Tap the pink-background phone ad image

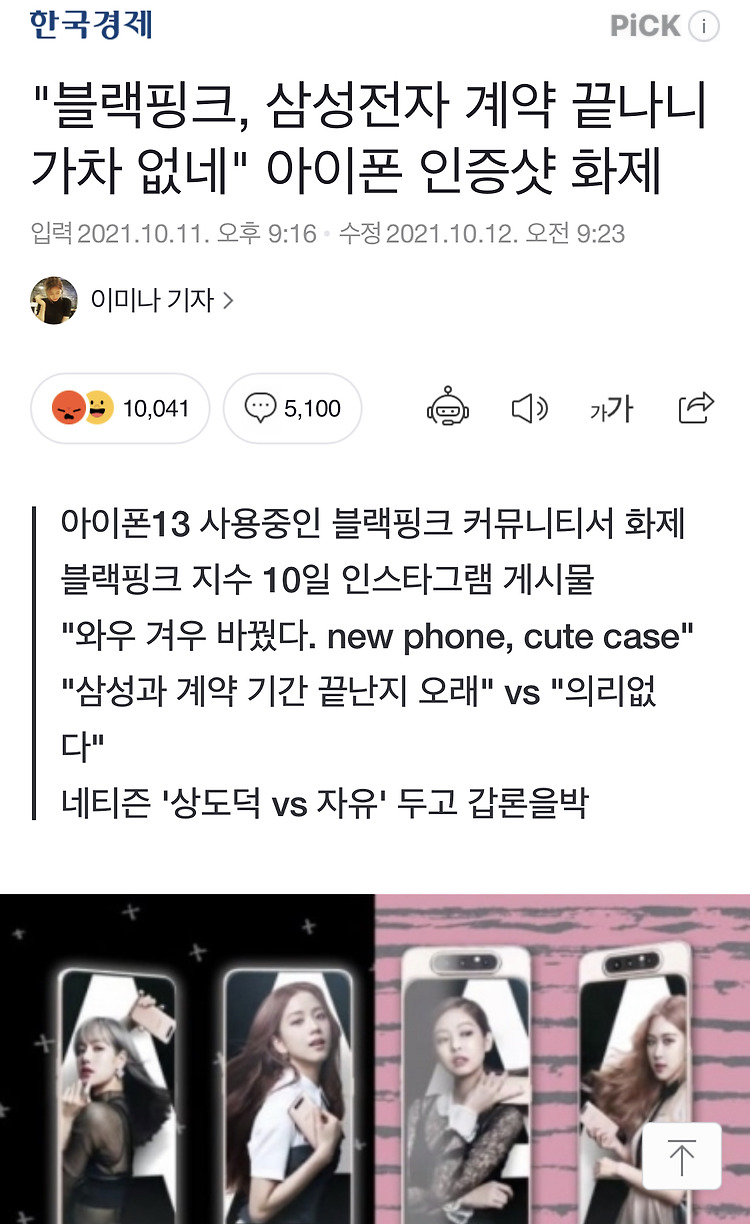tap(562, 1059)
